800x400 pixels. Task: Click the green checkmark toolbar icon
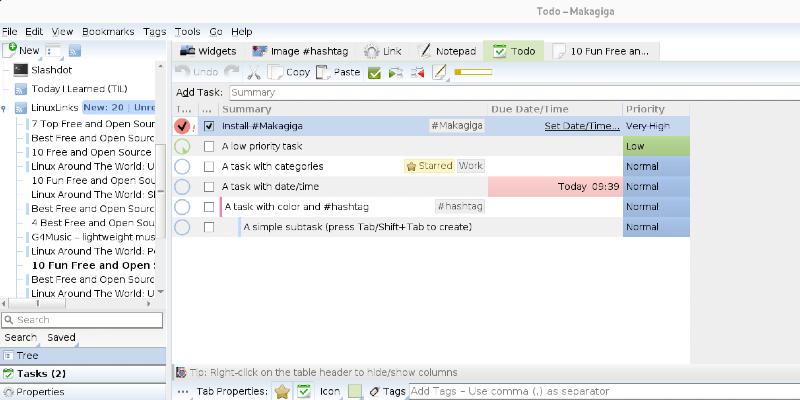(375, 72)
